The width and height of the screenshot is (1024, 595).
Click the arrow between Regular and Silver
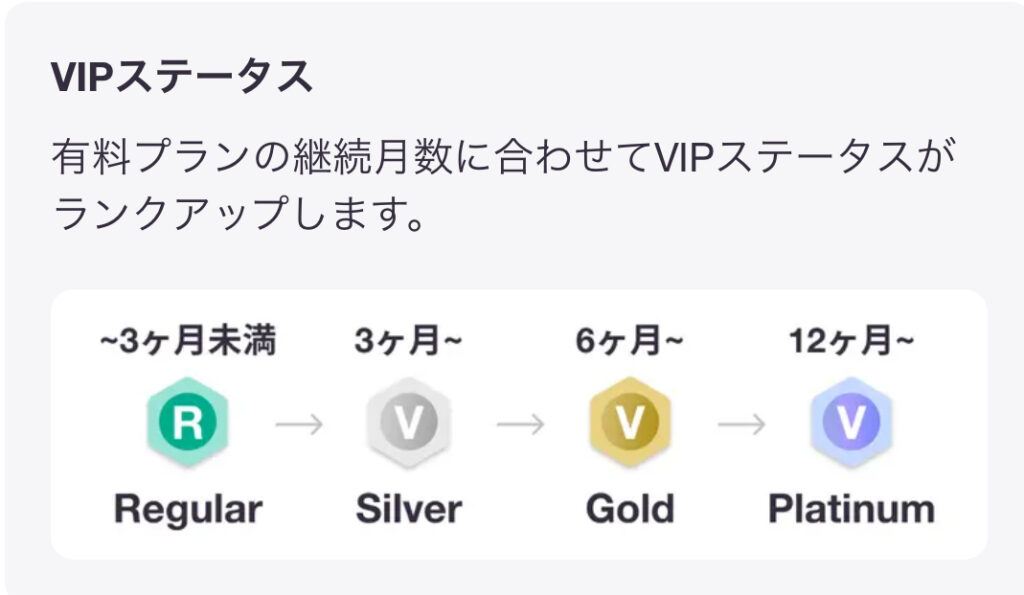tap(299, 424)
